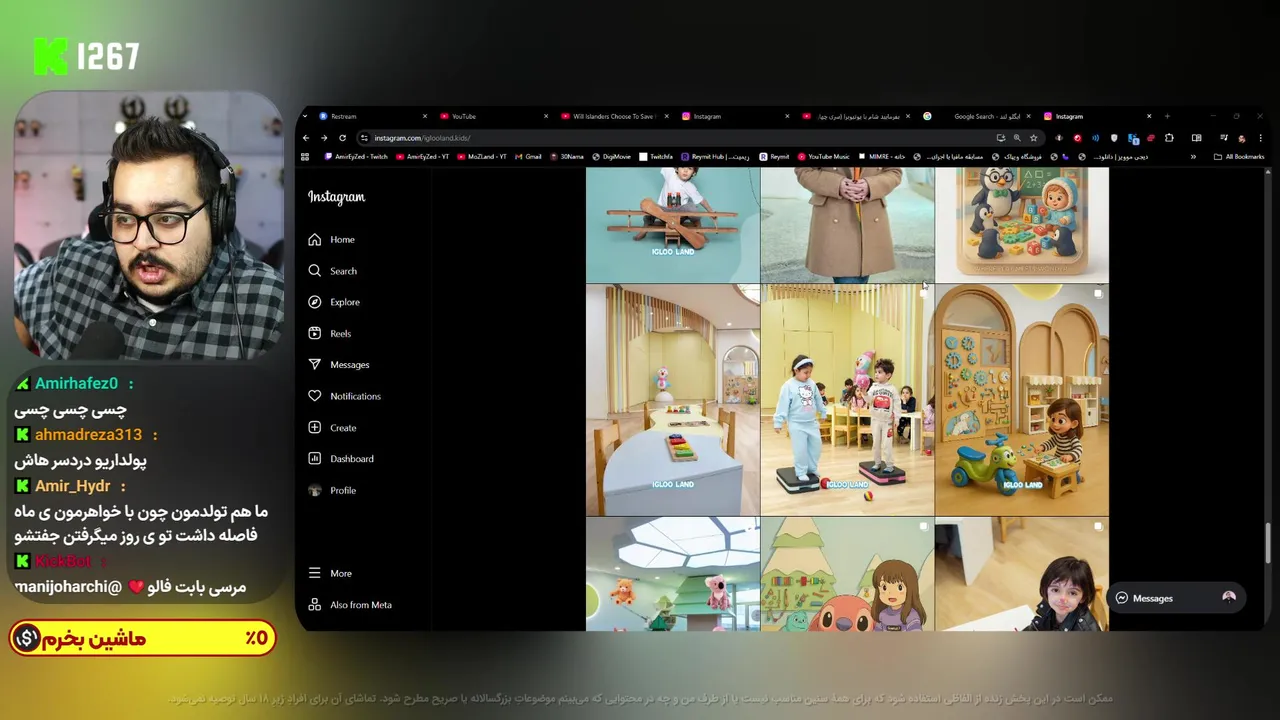Open Reels from sidebar
The width and height of the screenshot is (1280, 720).
[329, 334]
